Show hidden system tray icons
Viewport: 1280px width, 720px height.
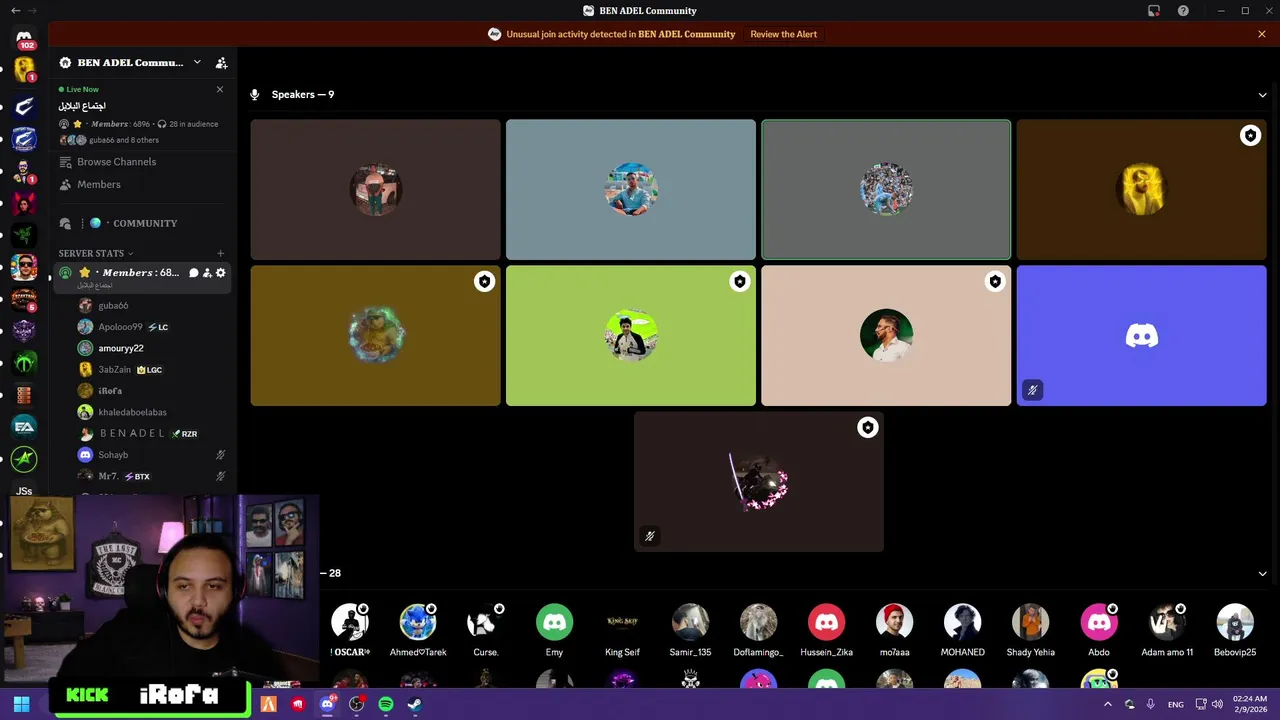[1107, 704]
